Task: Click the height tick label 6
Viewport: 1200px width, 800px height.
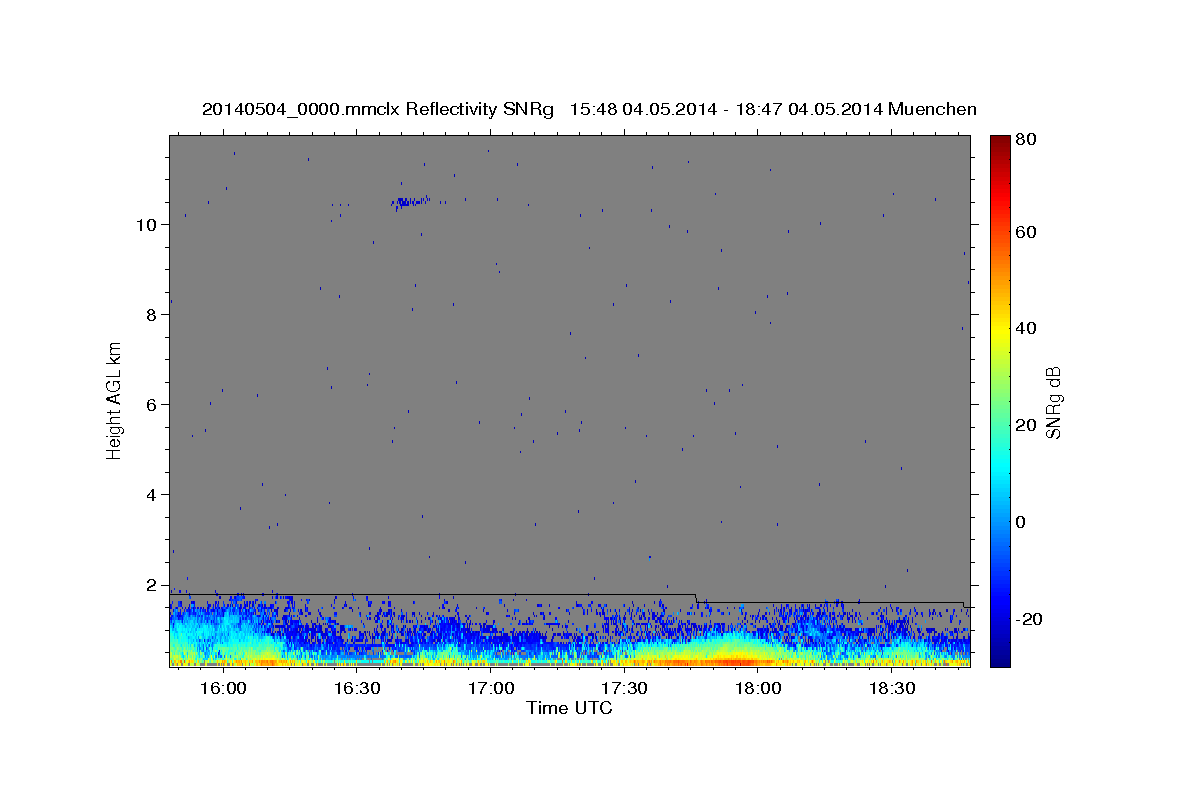Action: click(x=151, y=405)
